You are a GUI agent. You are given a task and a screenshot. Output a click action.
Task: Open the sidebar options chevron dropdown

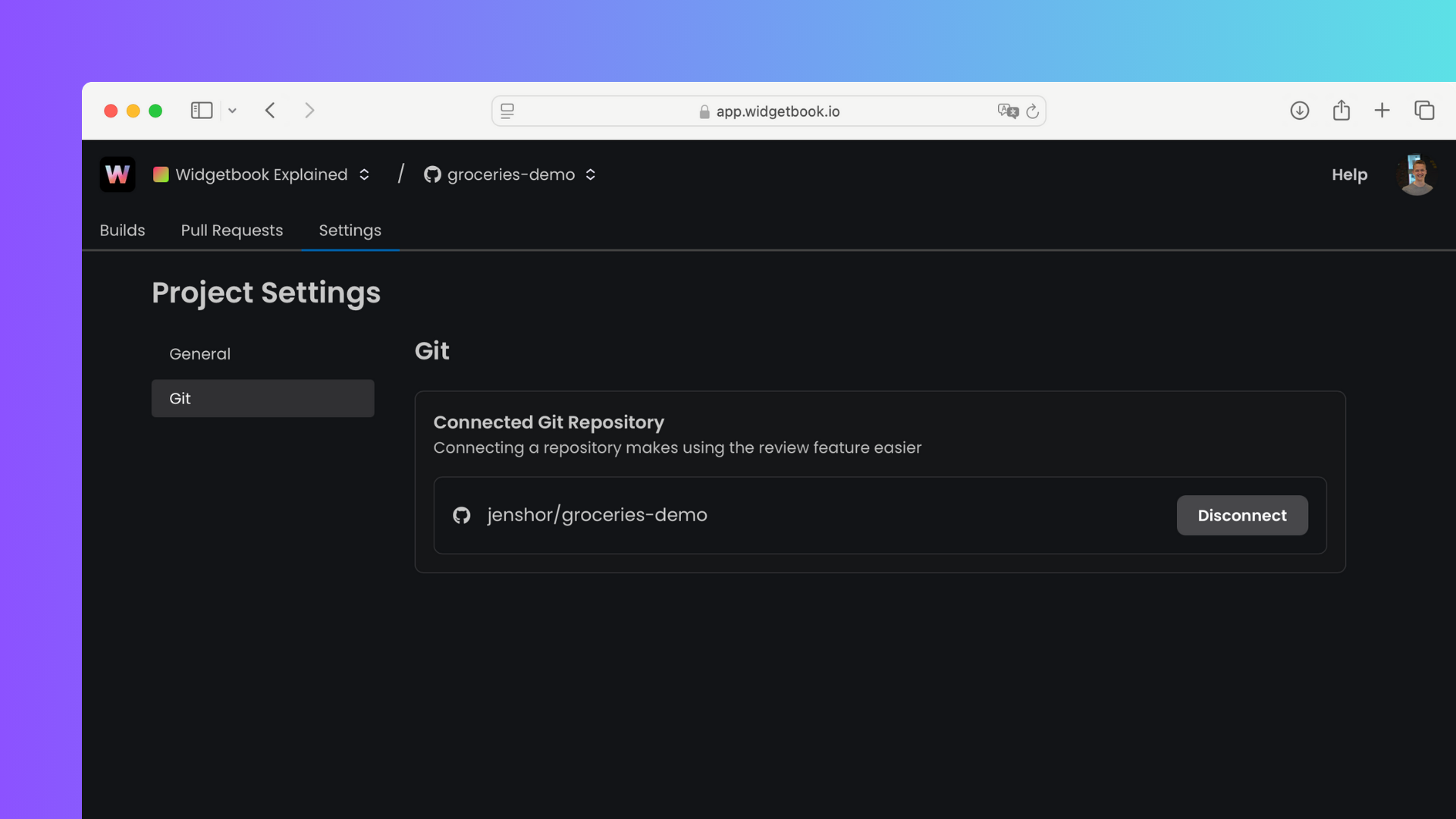(x=233, y=111)
